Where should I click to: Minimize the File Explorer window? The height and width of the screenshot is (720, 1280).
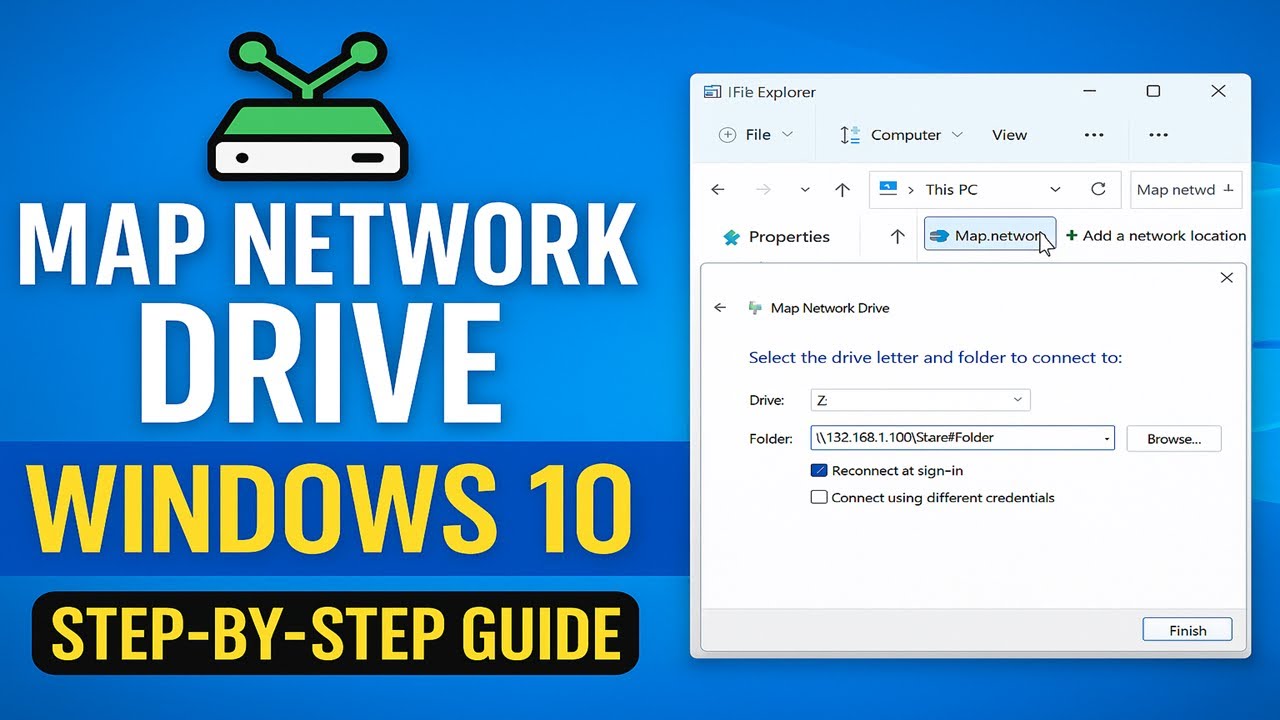click(1088, 91)
